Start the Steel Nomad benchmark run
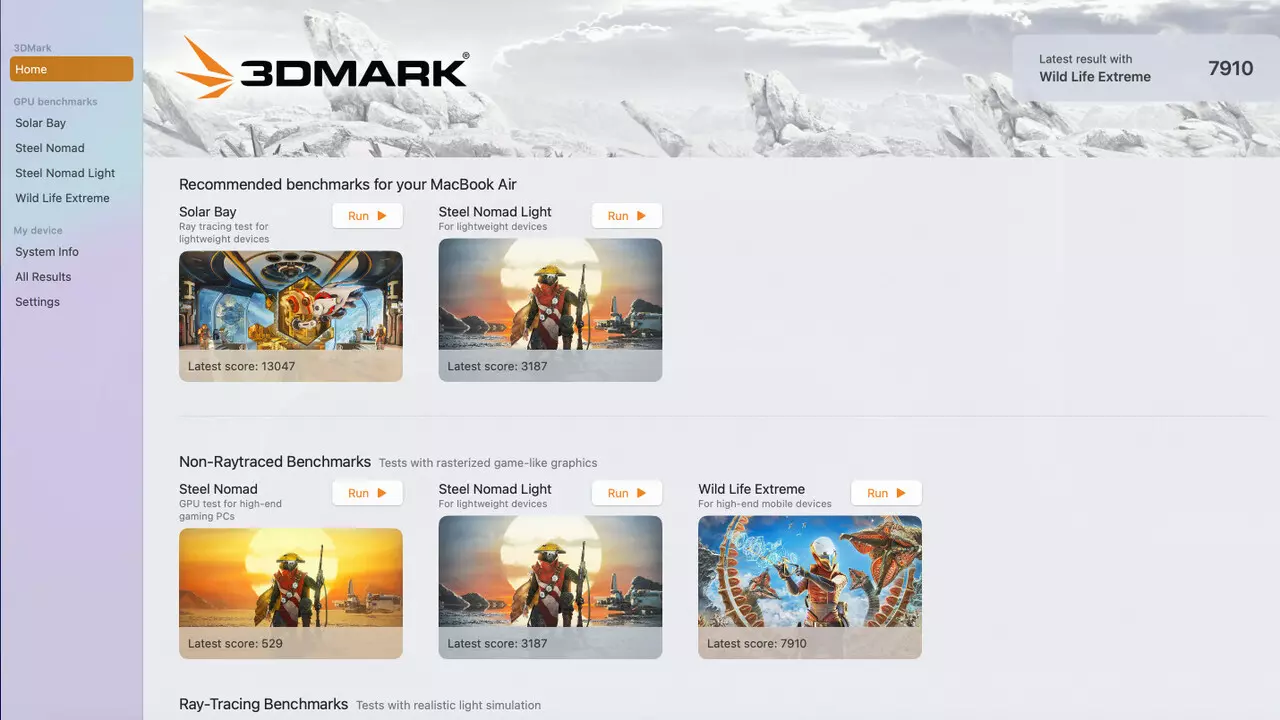 (x=367, y=493)
